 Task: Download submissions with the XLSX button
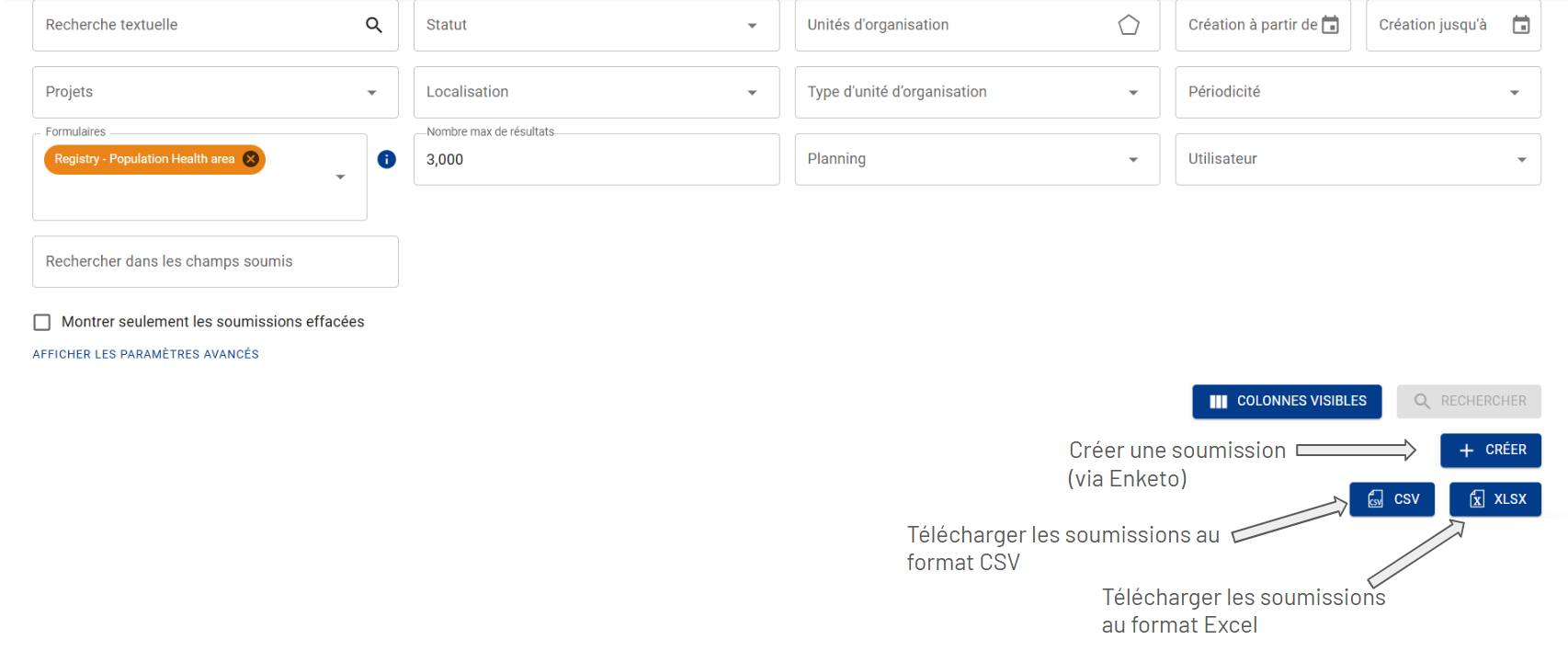point(1495,499)
